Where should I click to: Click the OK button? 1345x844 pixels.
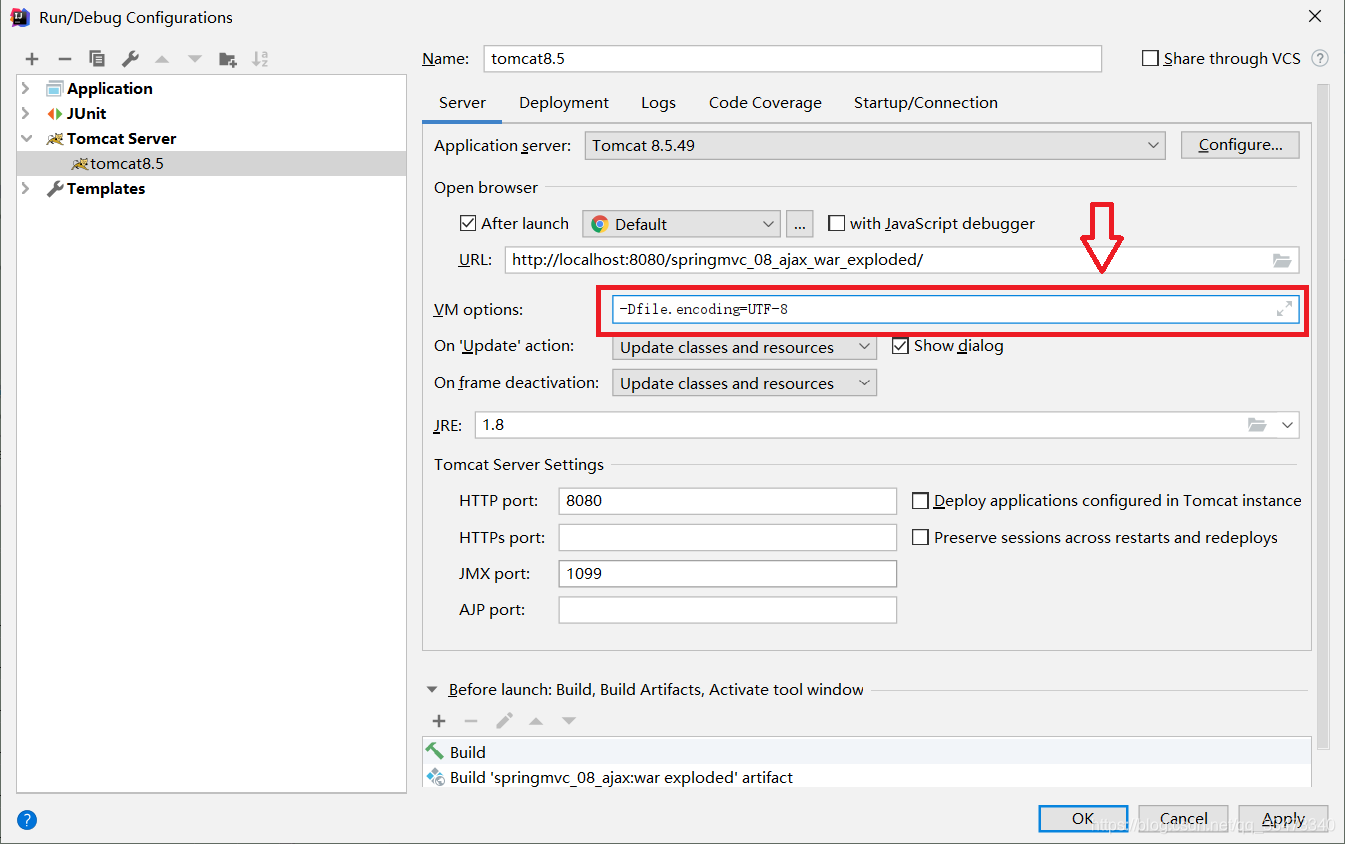(x=1083, y=819)
